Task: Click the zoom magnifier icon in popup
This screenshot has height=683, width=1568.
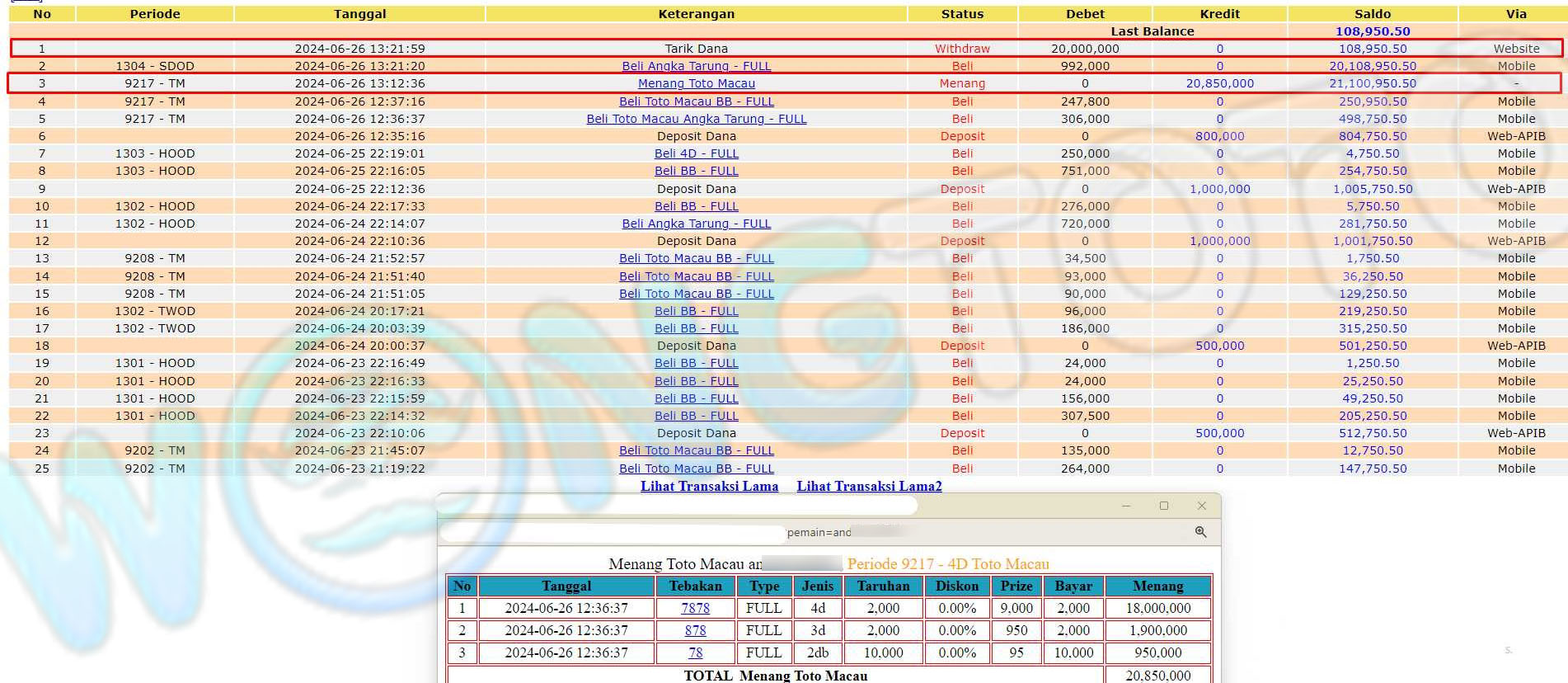Action: [x=1200, y=532]
